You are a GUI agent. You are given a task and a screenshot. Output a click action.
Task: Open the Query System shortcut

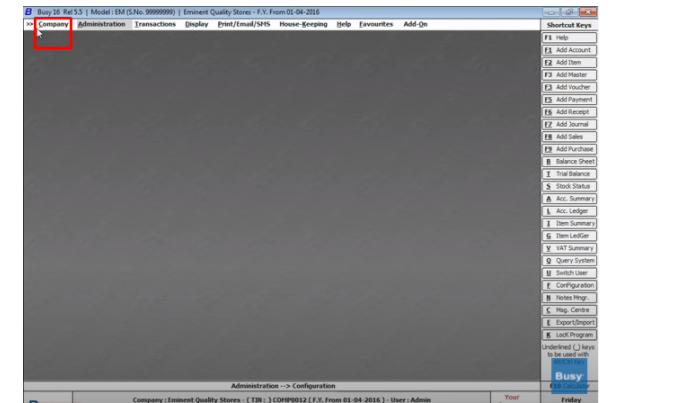point(569,260)
